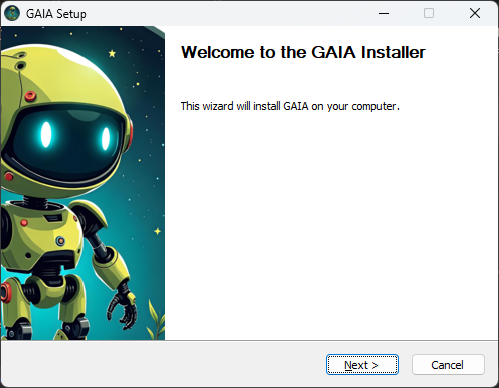499x388 pixels.
Task: Click the "GAIA Setup" title text
Action: (56, 14)
